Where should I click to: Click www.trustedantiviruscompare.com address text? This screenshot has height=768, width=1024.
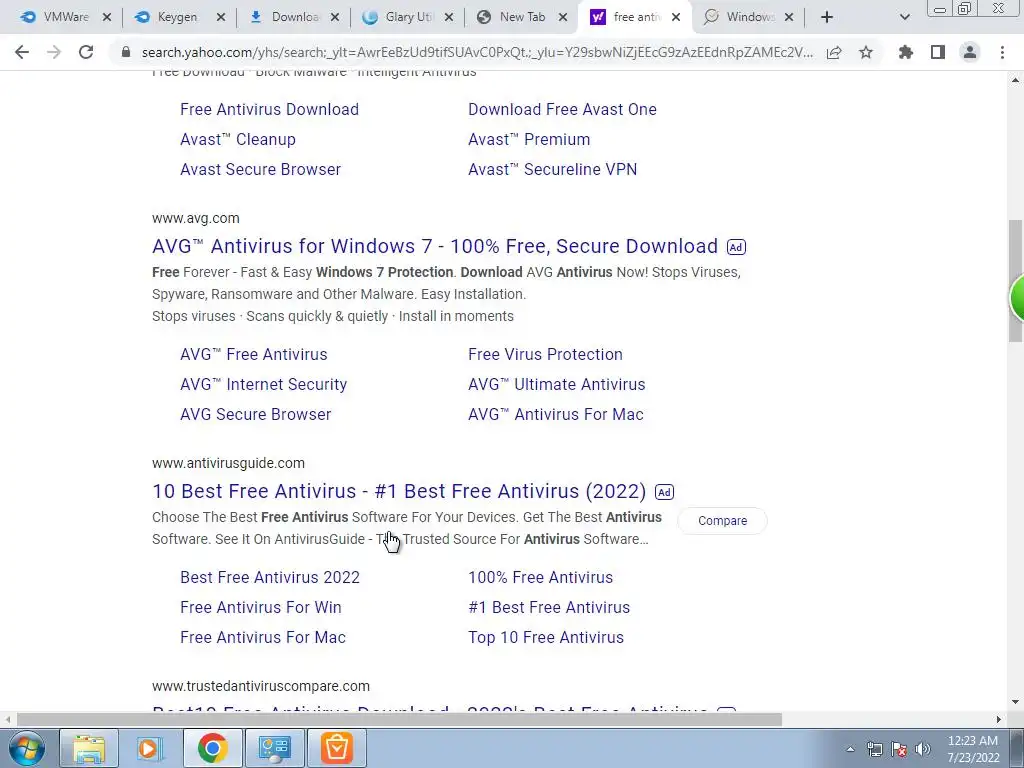click(261, 686)
